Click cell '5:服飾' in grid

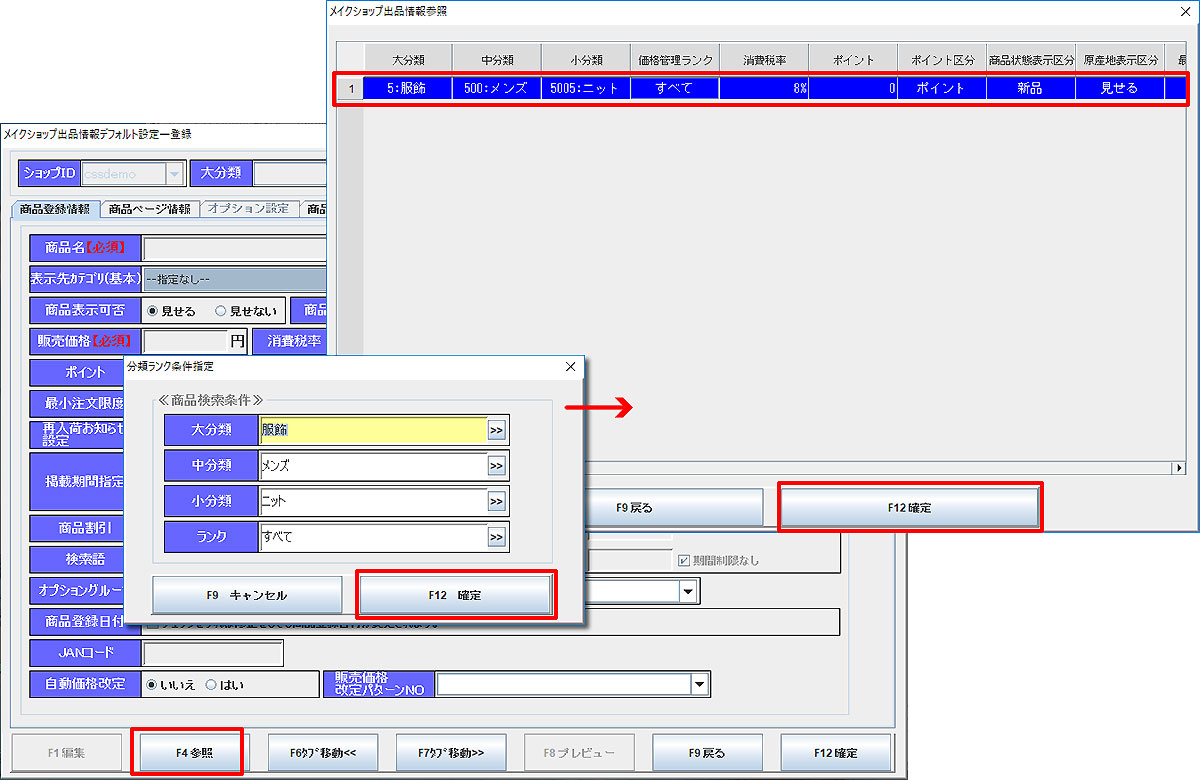tap(408, 88)
